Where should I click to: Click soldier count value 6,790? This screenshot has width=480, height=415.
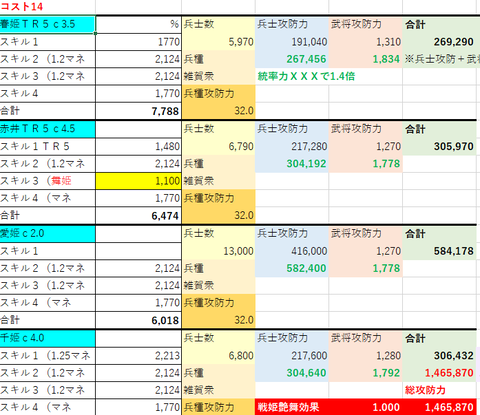[218, 146]
